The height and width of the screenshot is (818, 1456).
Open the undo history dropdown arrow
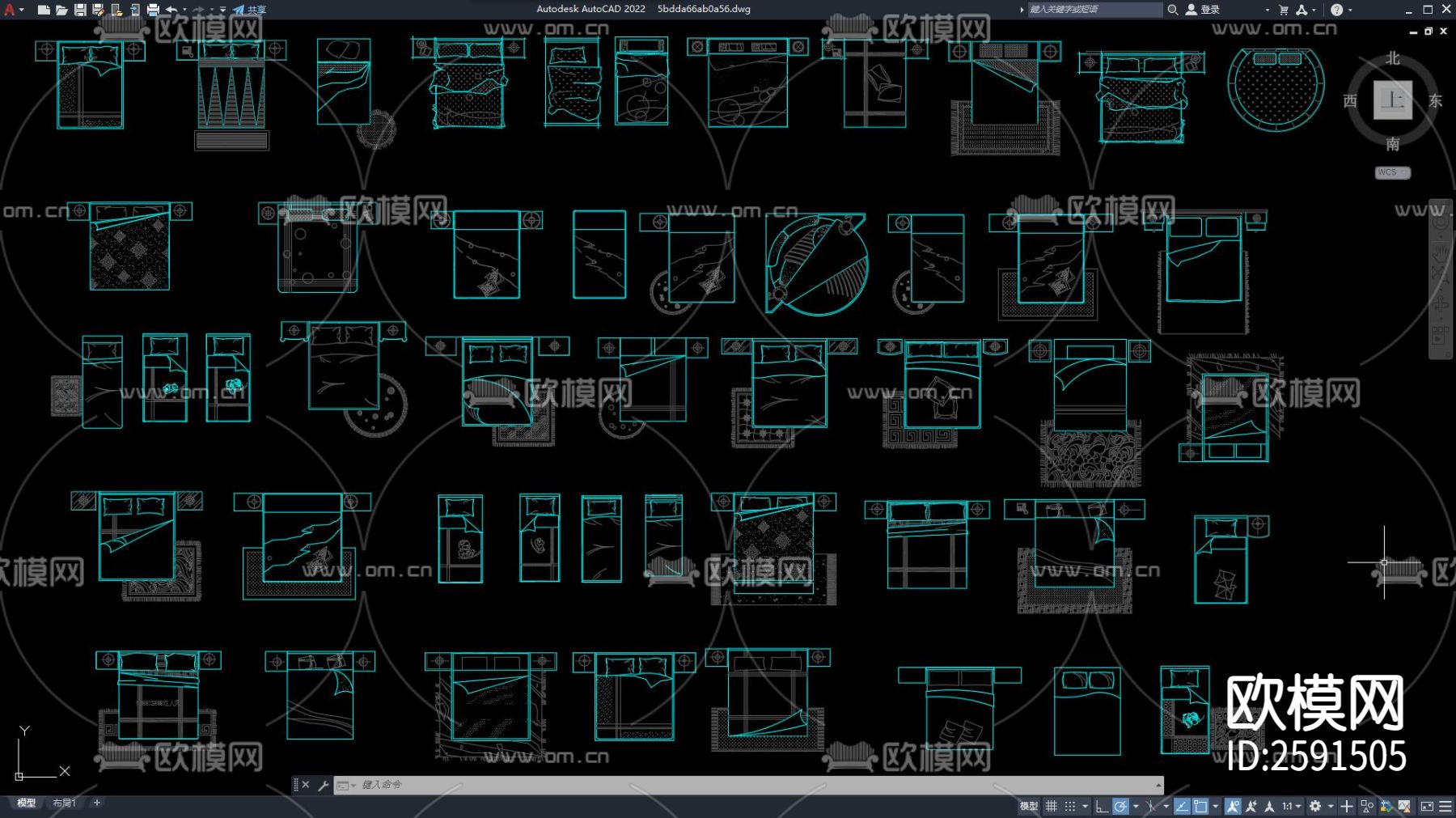point(184,10)
